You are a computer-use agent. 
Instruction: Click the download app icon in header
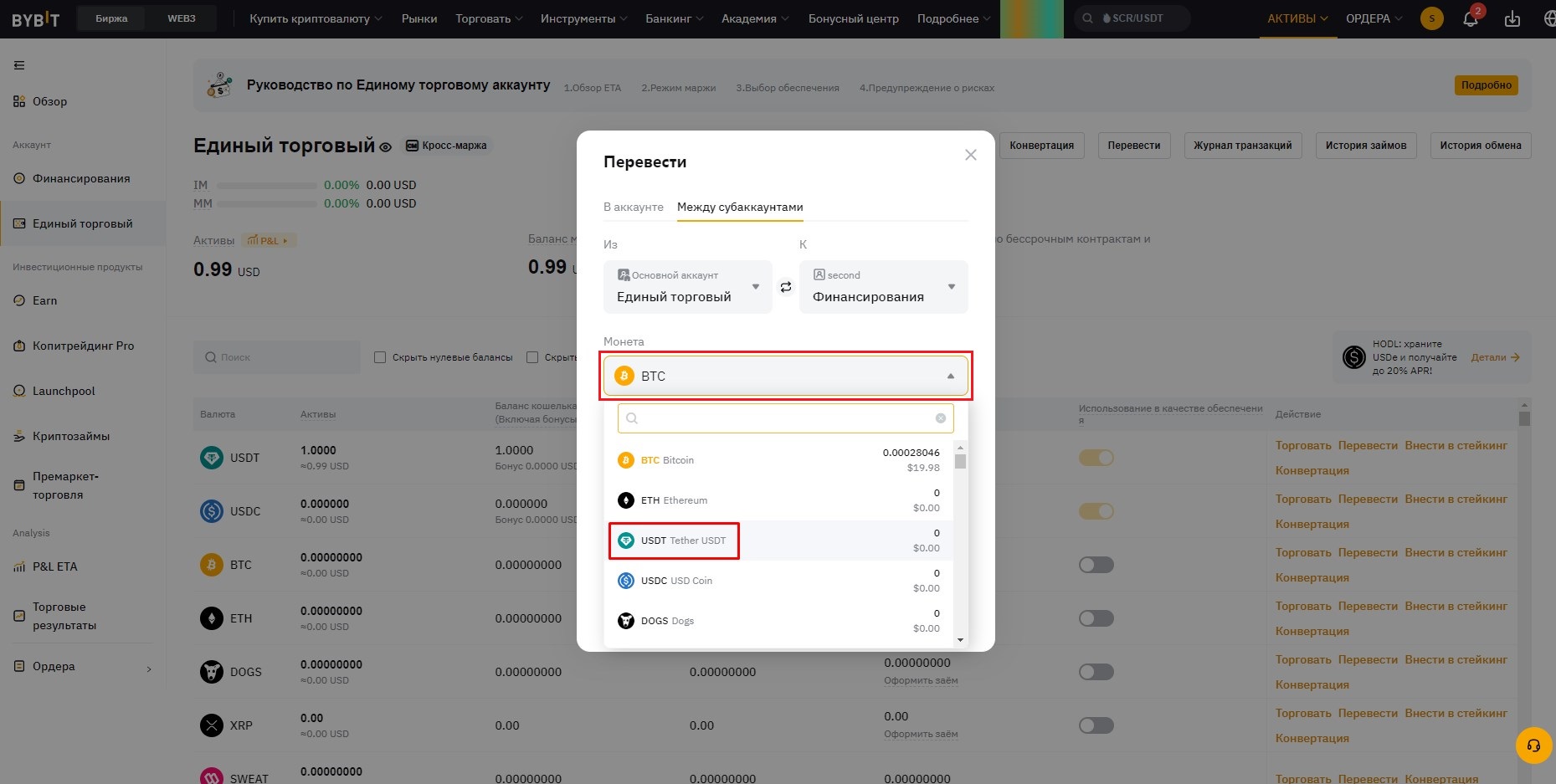coord(1512,18)
